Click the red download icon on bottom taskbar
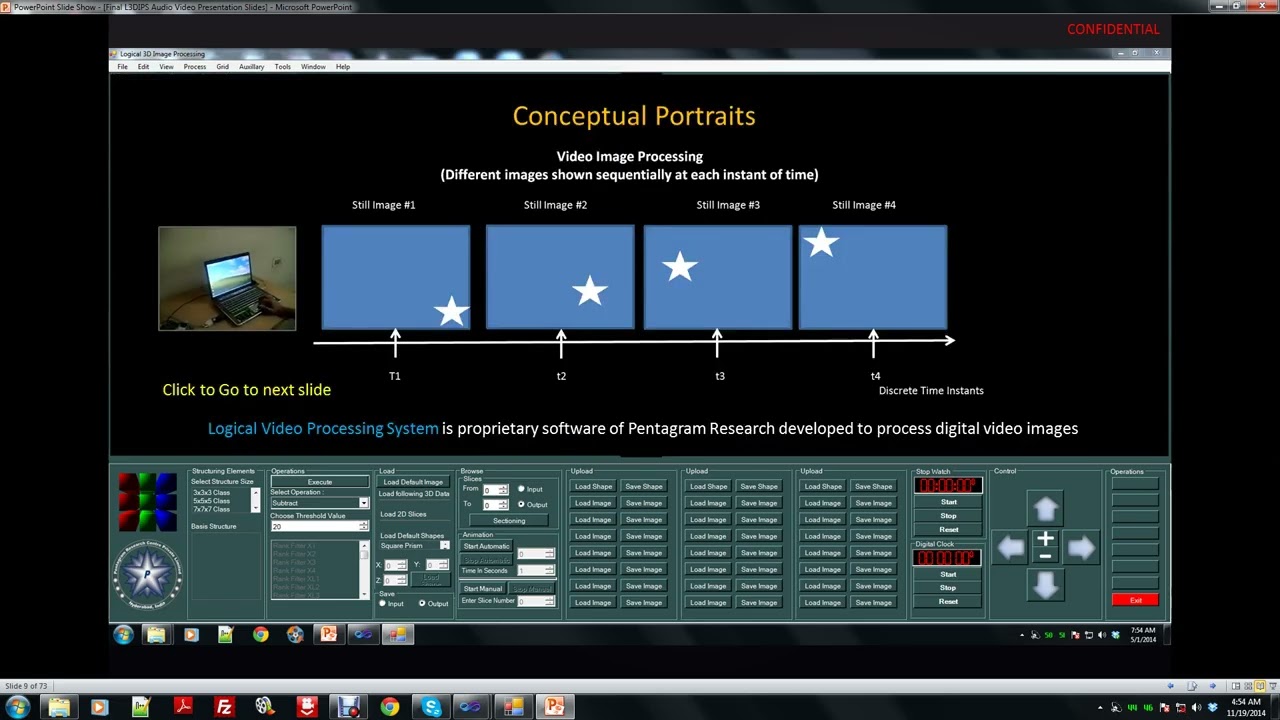 tap(306, 708)
